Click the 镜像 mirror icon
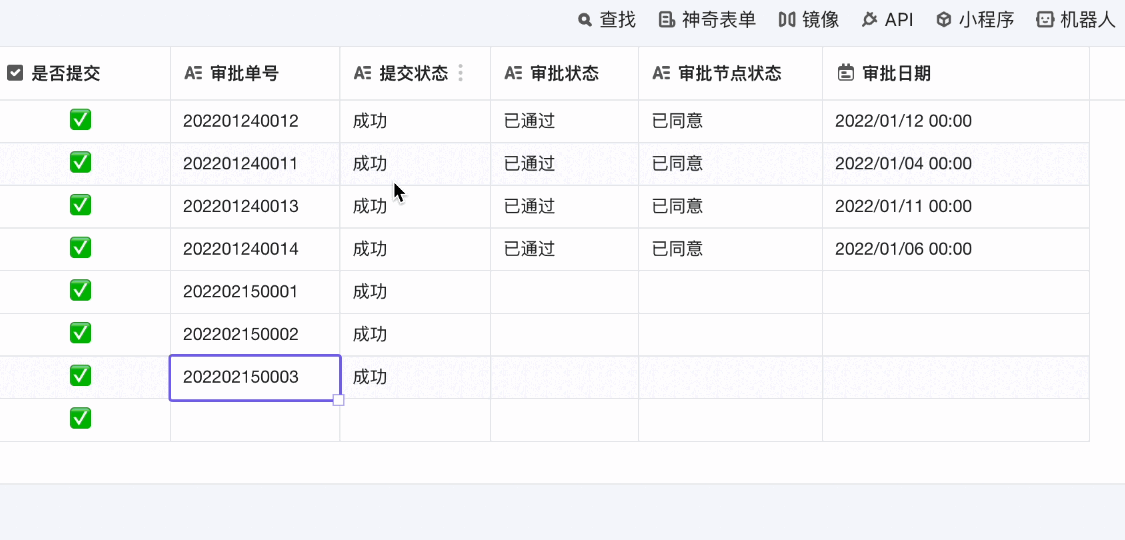 point(787,19)
